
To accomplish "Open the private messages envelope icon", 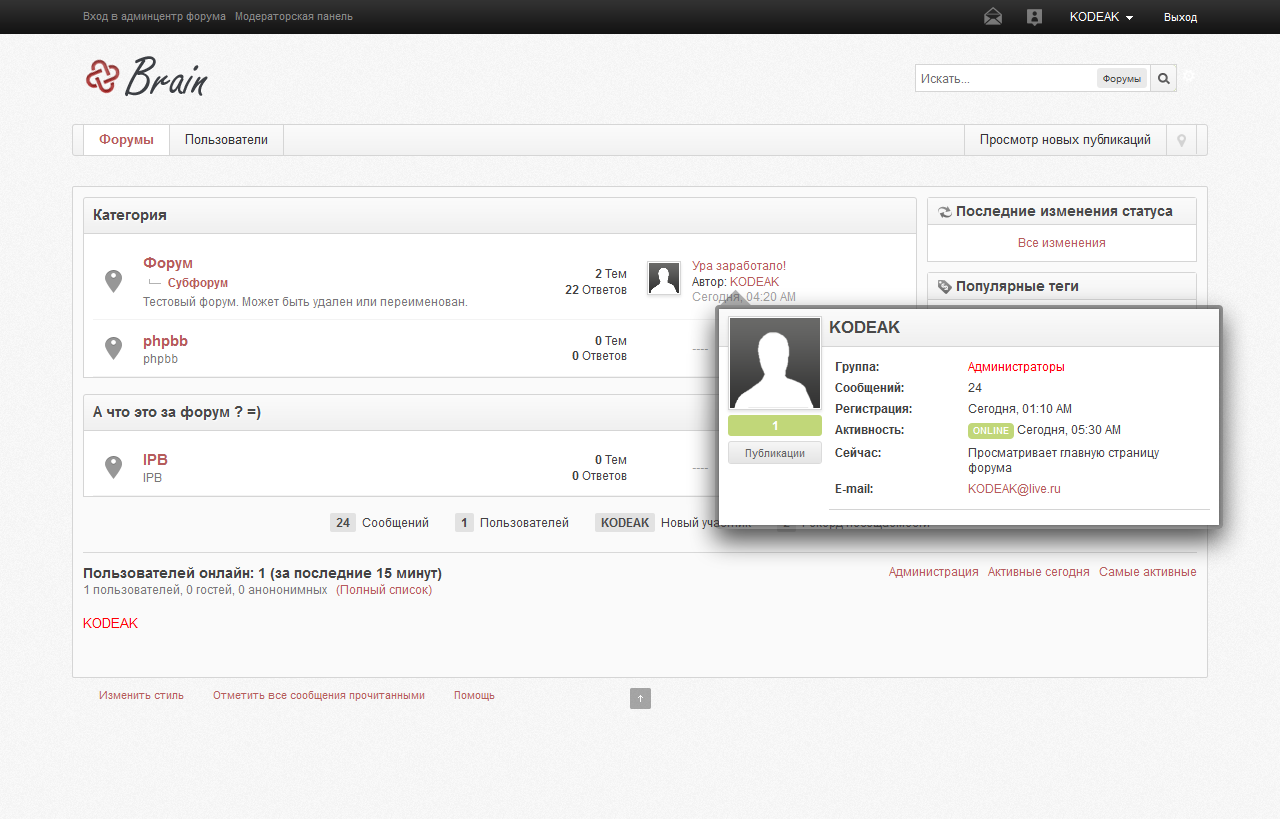I will point(992,17).
